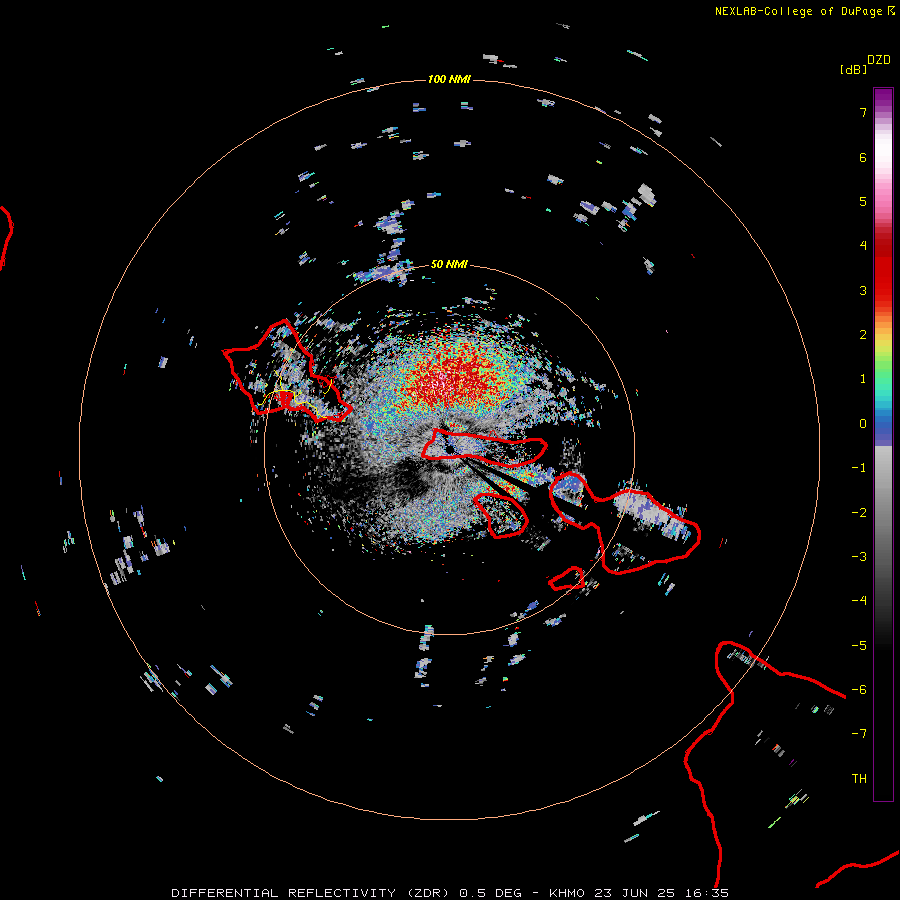Image resolution: width=900 pixels, height=900 pixels.
Task: Click the 5 dB legend value
Action: [863, 201]
